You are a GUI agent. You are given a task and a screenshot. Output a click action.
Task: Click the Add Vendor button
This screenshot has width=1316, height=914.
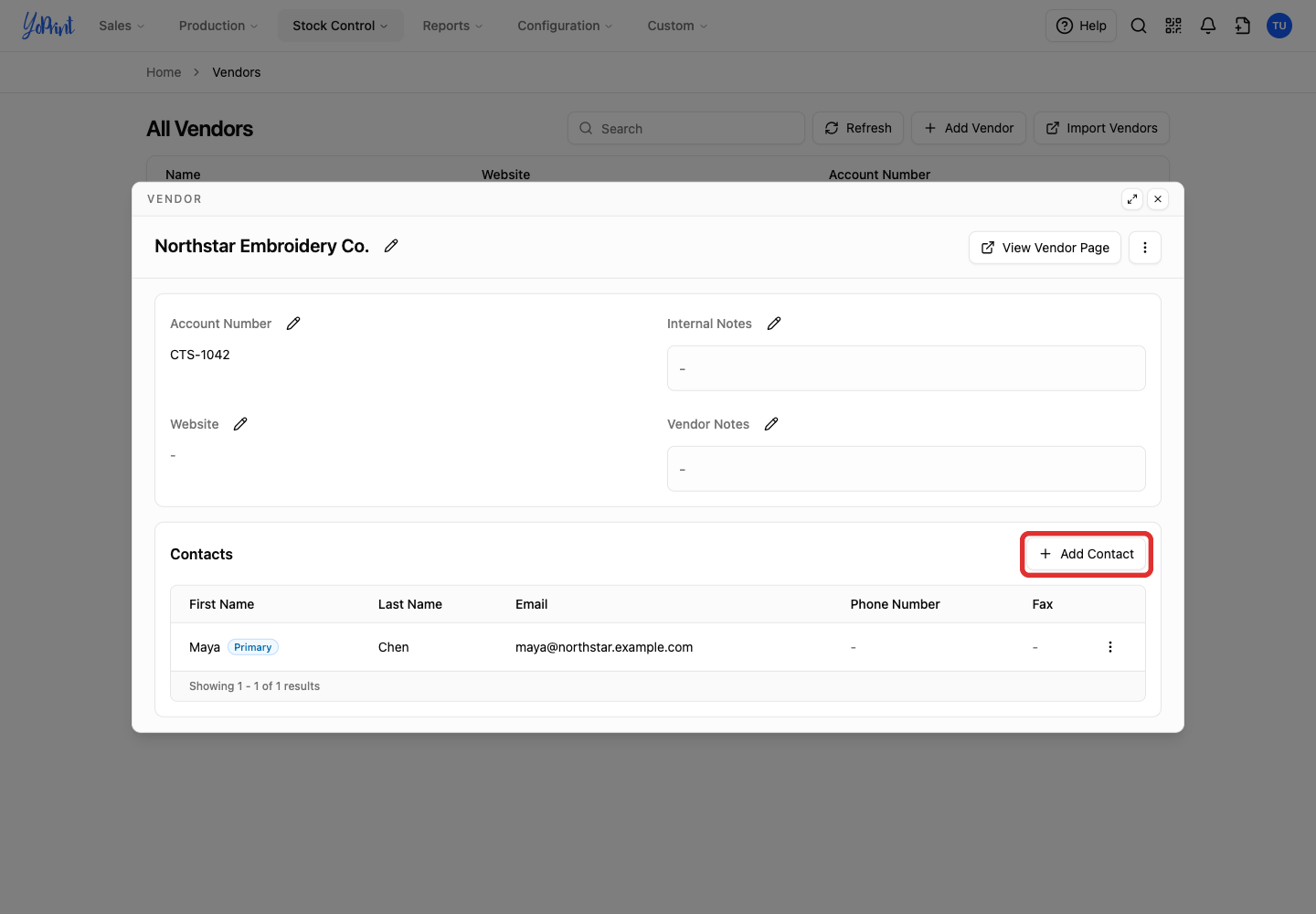tap(969, 128)
